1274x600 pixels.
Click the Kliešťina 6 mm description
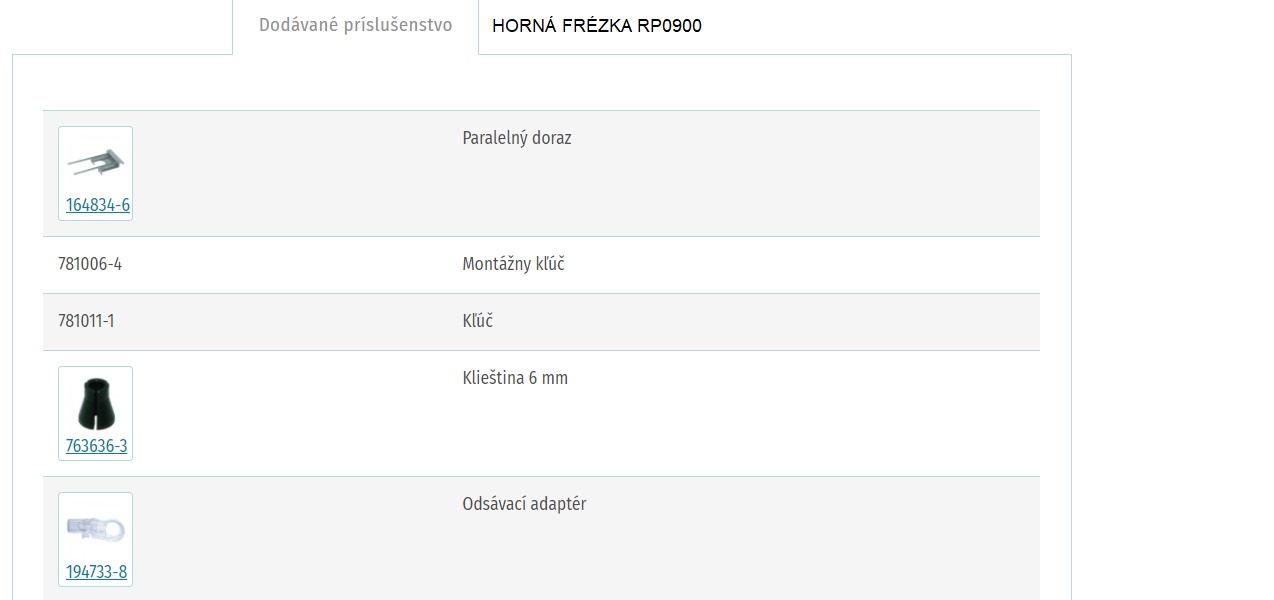point(515,378)
